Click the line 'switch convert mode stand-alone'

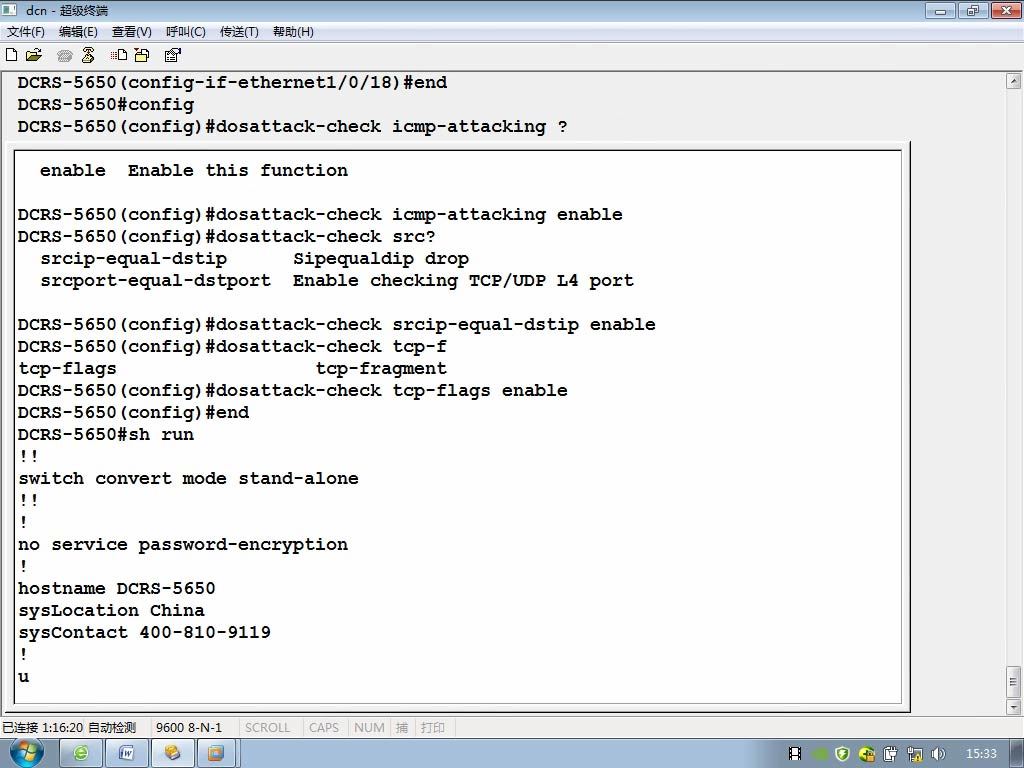click(188, 479)
